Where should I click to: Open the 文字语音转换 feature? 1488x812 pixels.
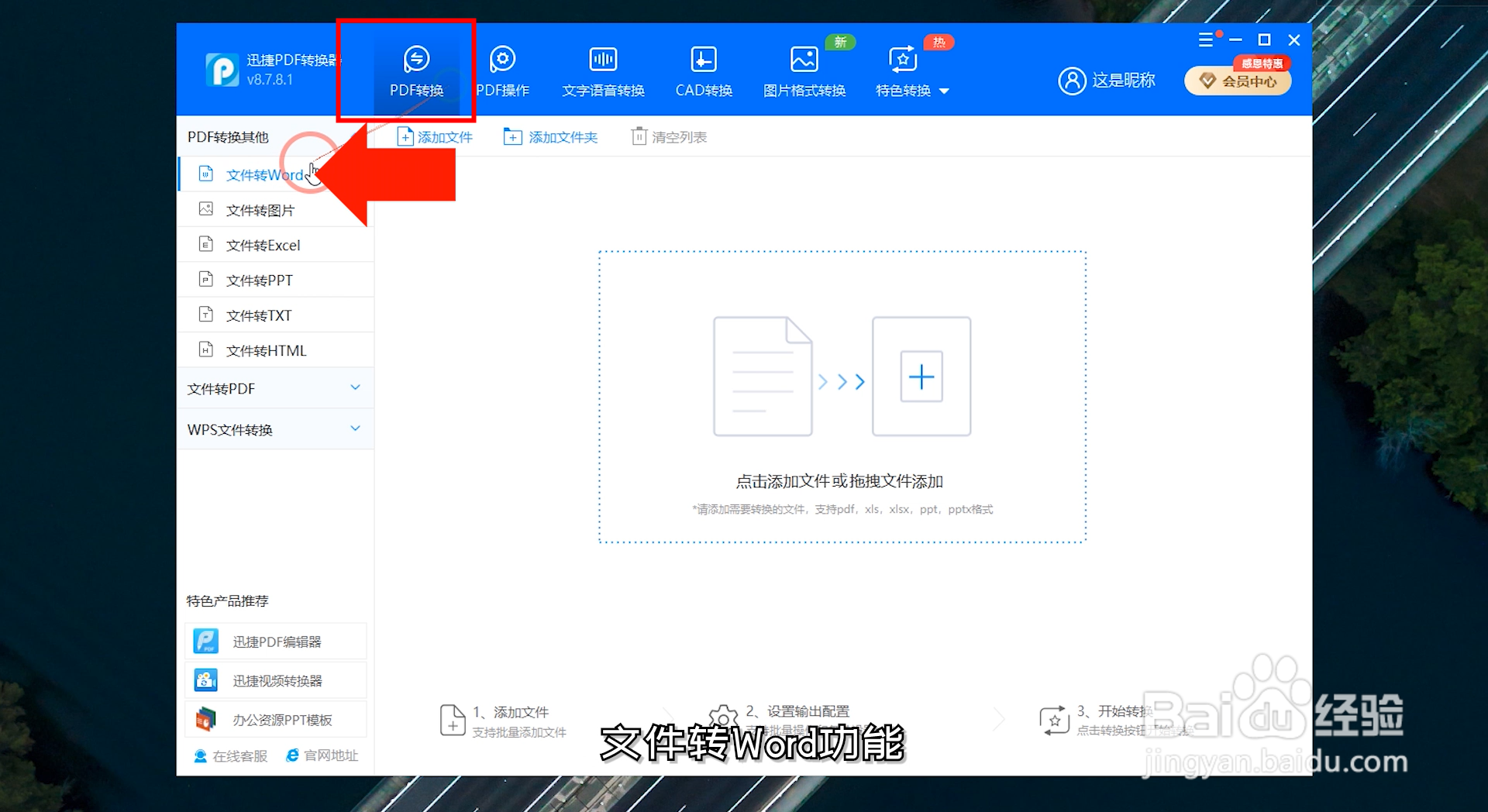click(602, 70)
